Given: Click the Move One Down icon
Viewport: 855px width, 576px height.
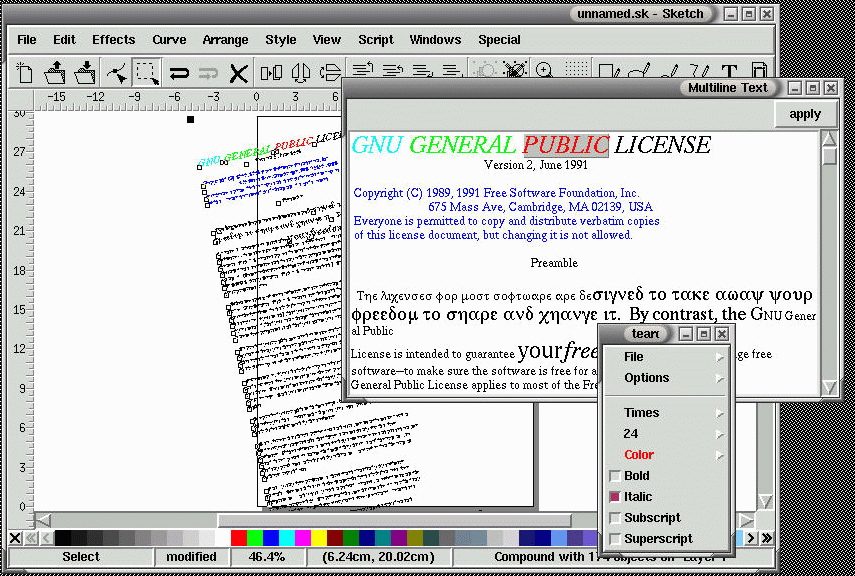Looking at the screenshot, I should click(x=422, y=70).
